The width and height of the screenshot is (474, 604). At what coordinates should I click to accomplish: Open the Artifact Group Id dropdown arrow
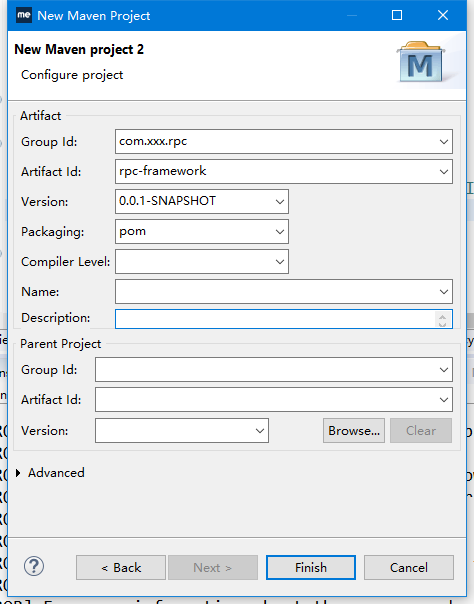coord(444,142)
